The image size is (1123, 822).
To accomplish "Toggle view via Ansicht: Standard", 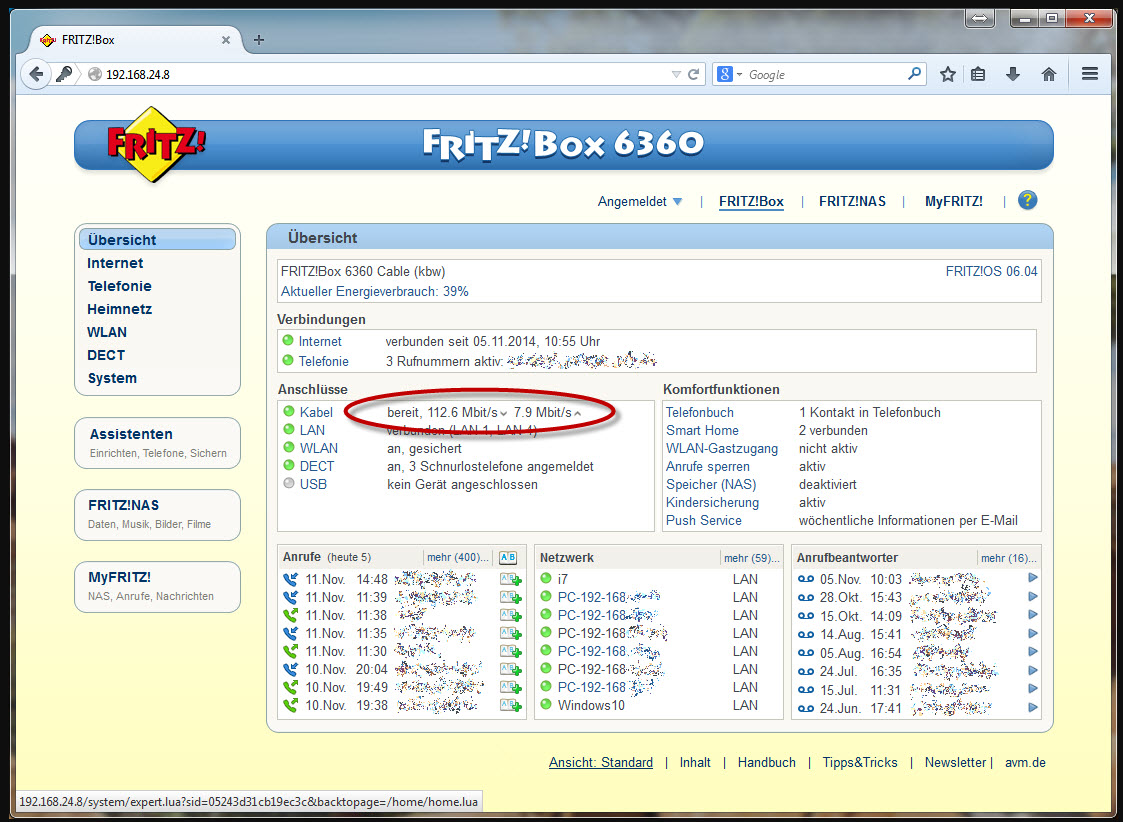I will [601, 763].
